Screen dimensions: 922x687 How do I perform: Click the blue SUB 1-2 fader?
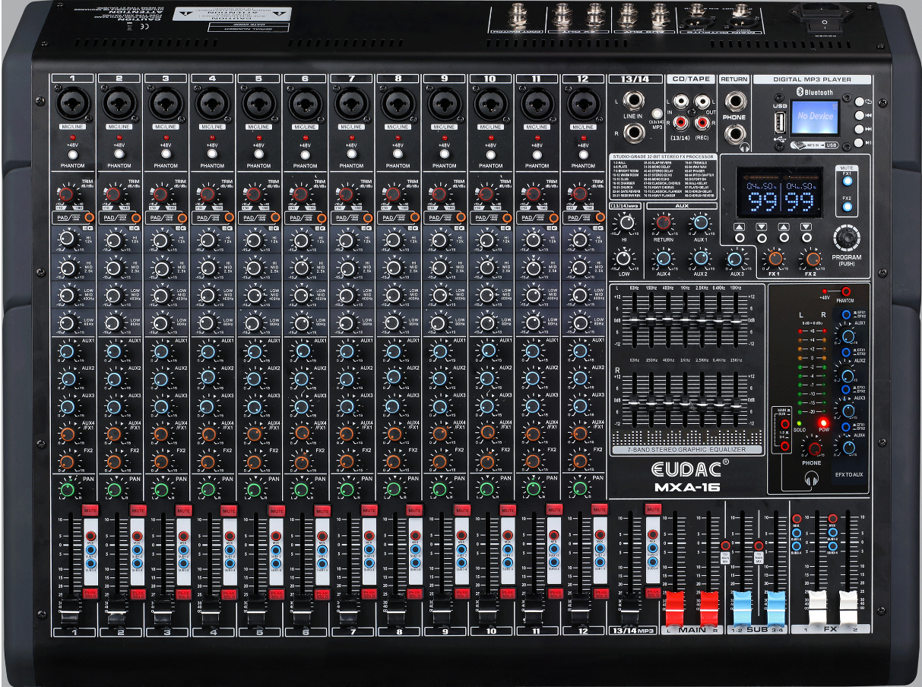(x=742, y=609)
